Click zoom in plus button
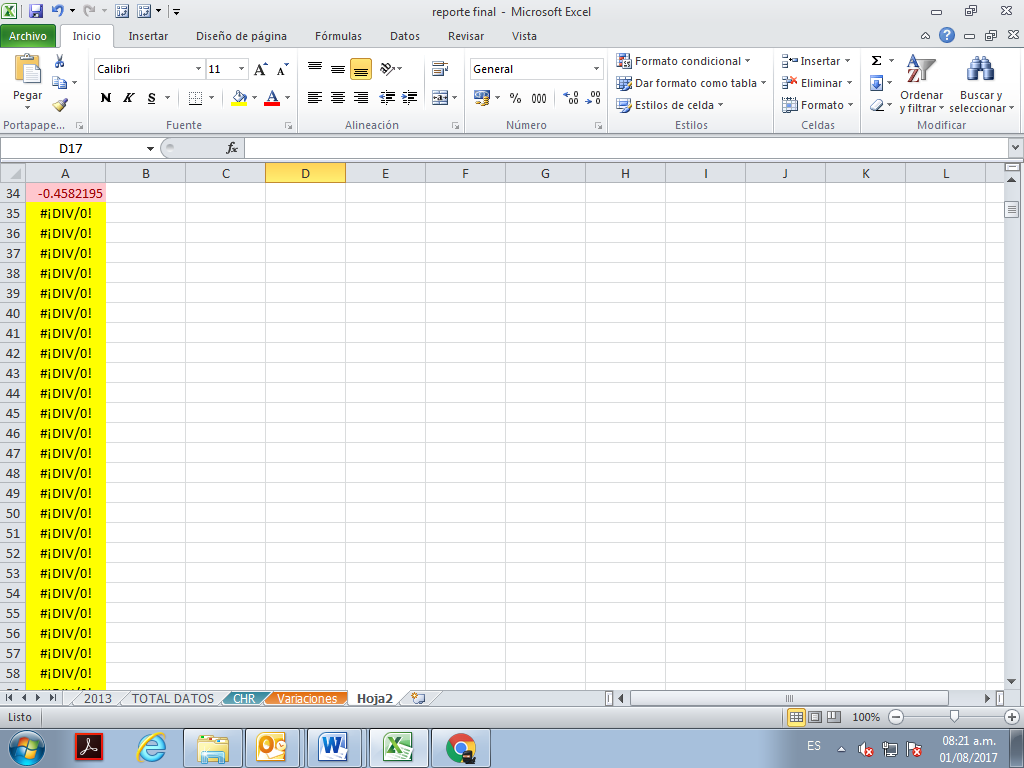This screenshot has height=768, width=1024. [1012, 717]
